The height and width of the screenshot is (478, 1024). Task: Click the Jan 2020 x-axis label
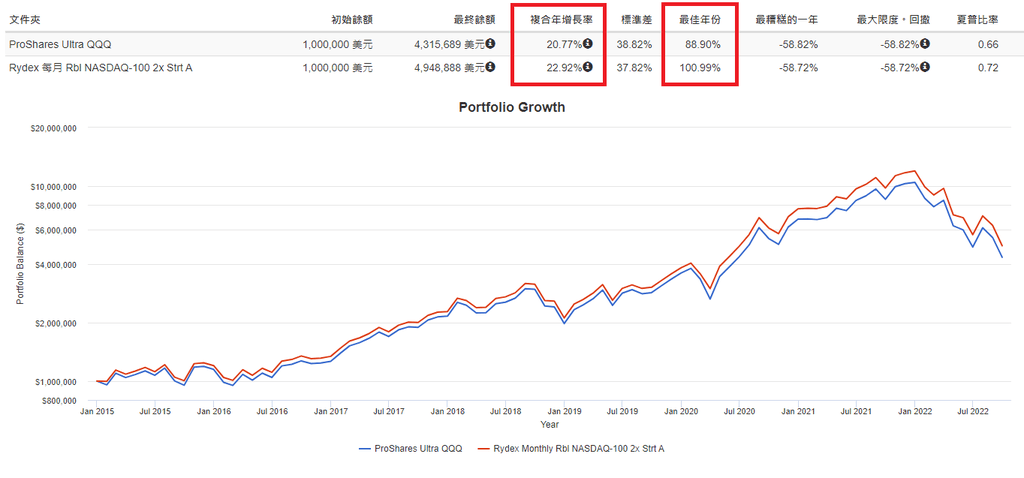681,412
